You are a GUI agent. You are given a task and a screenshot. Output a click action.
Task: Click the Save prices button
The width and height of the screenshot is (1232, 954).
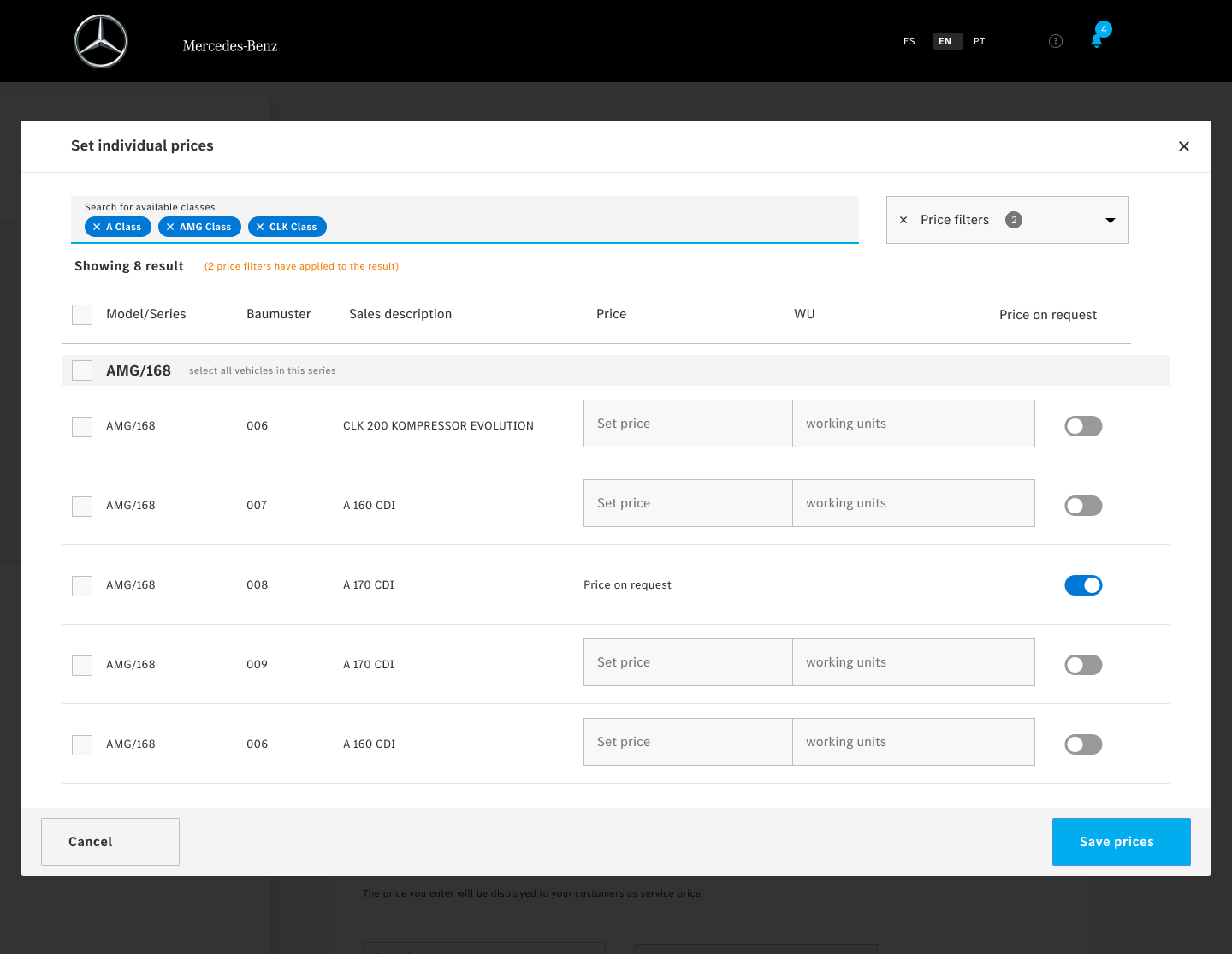click(1121, 842)
